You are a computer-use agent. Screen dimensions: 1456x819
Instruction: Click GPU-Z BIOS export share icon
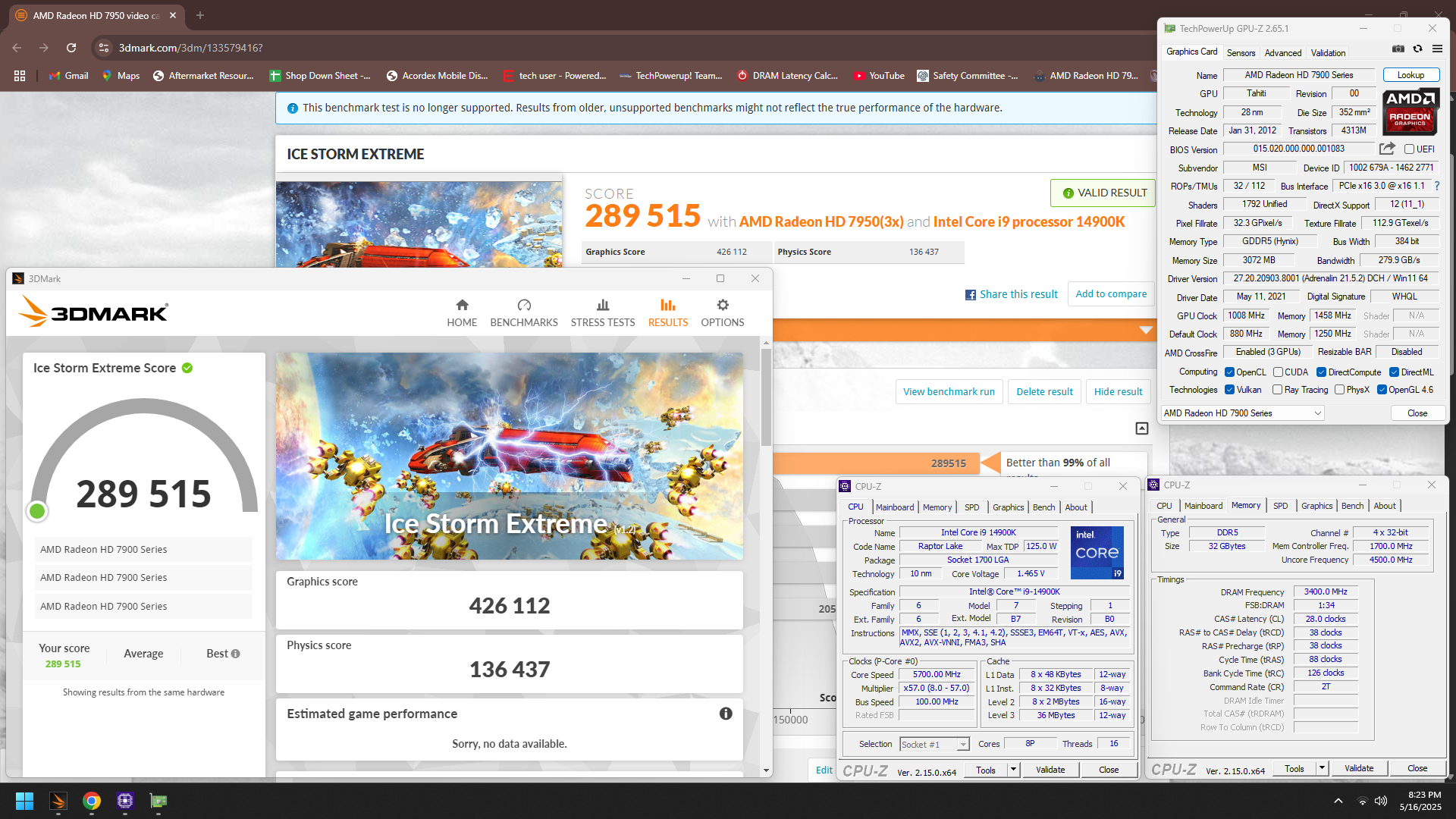point(1387,149)
